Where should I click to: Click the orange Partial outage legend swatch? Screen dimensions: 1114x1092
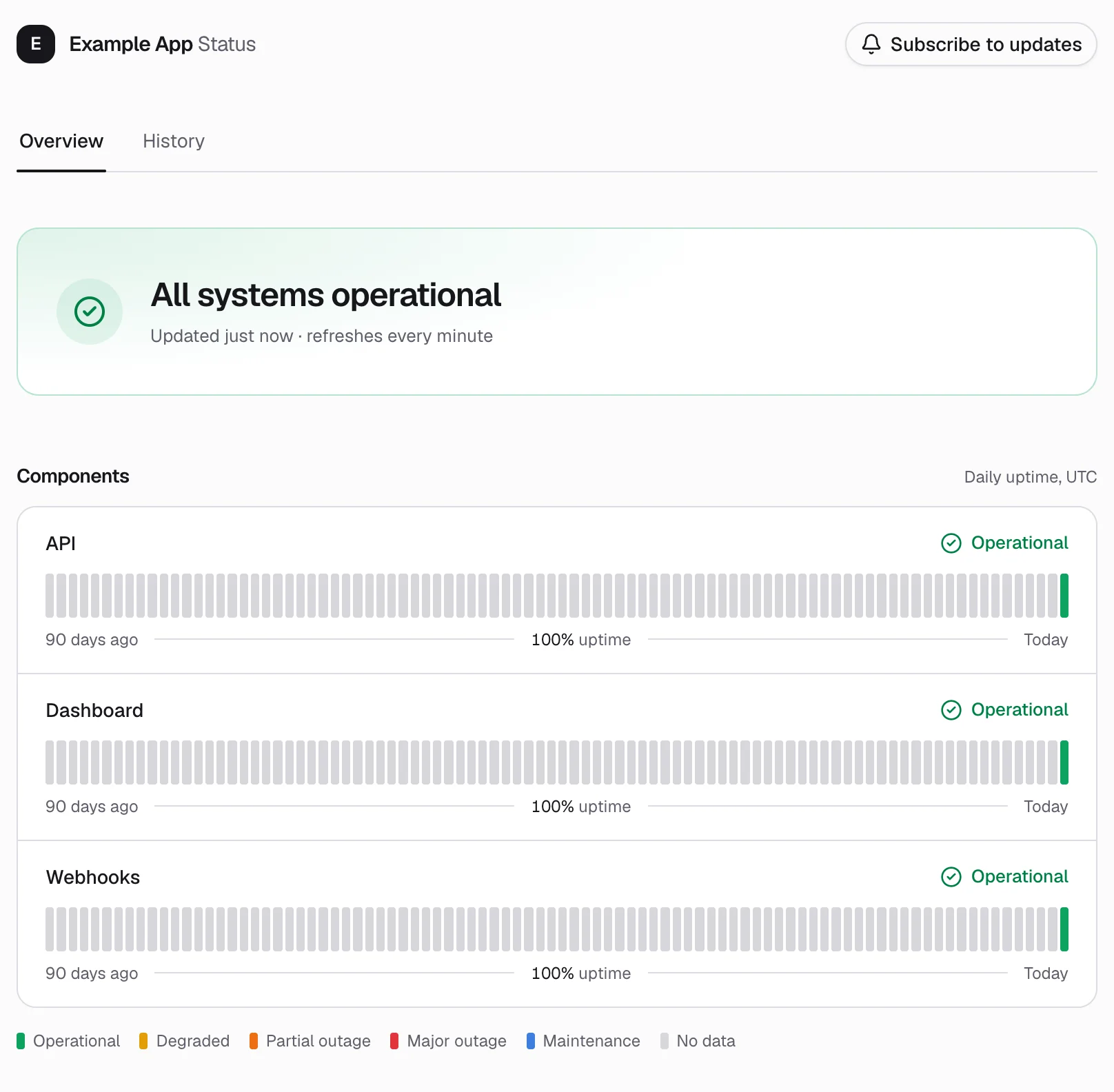pos(254,1041)
